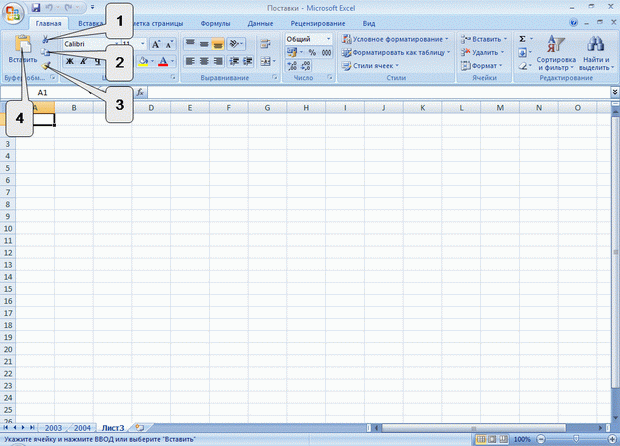Screen dimensions: 620x446
Task: Click the Shrink Font icon
Action: tap(170, 44)
